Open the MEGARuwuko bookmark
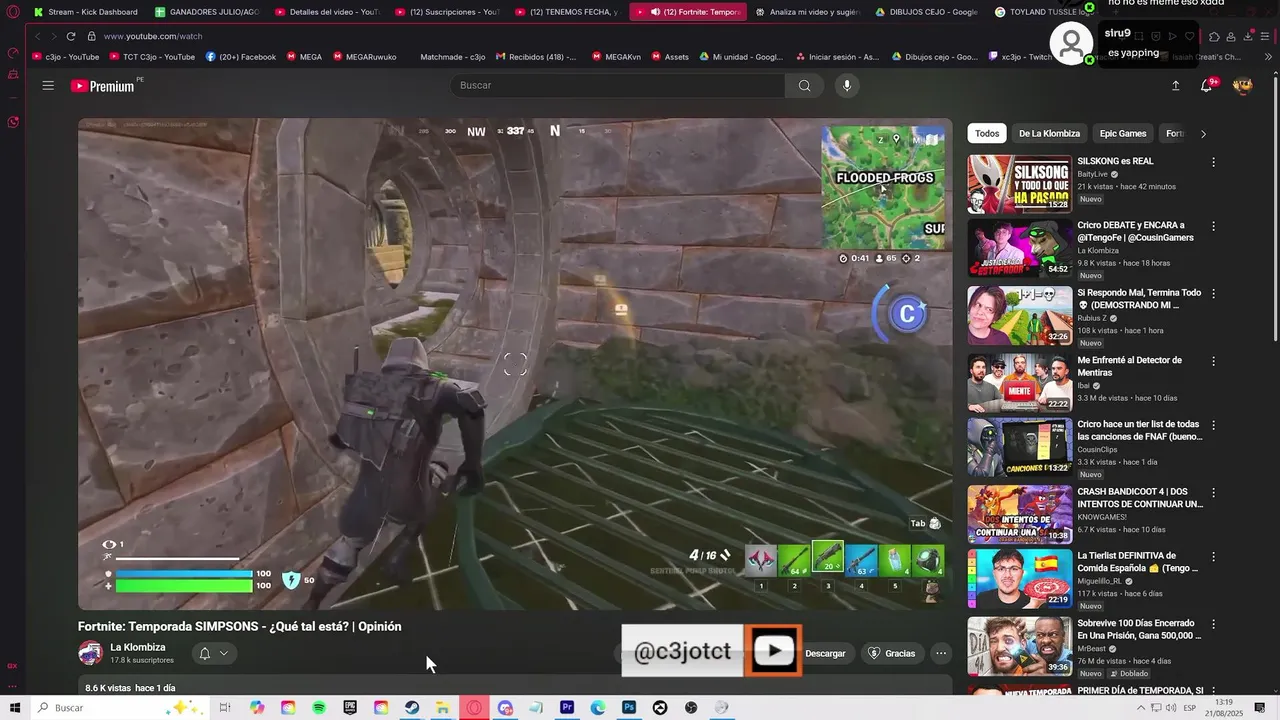 365,57
